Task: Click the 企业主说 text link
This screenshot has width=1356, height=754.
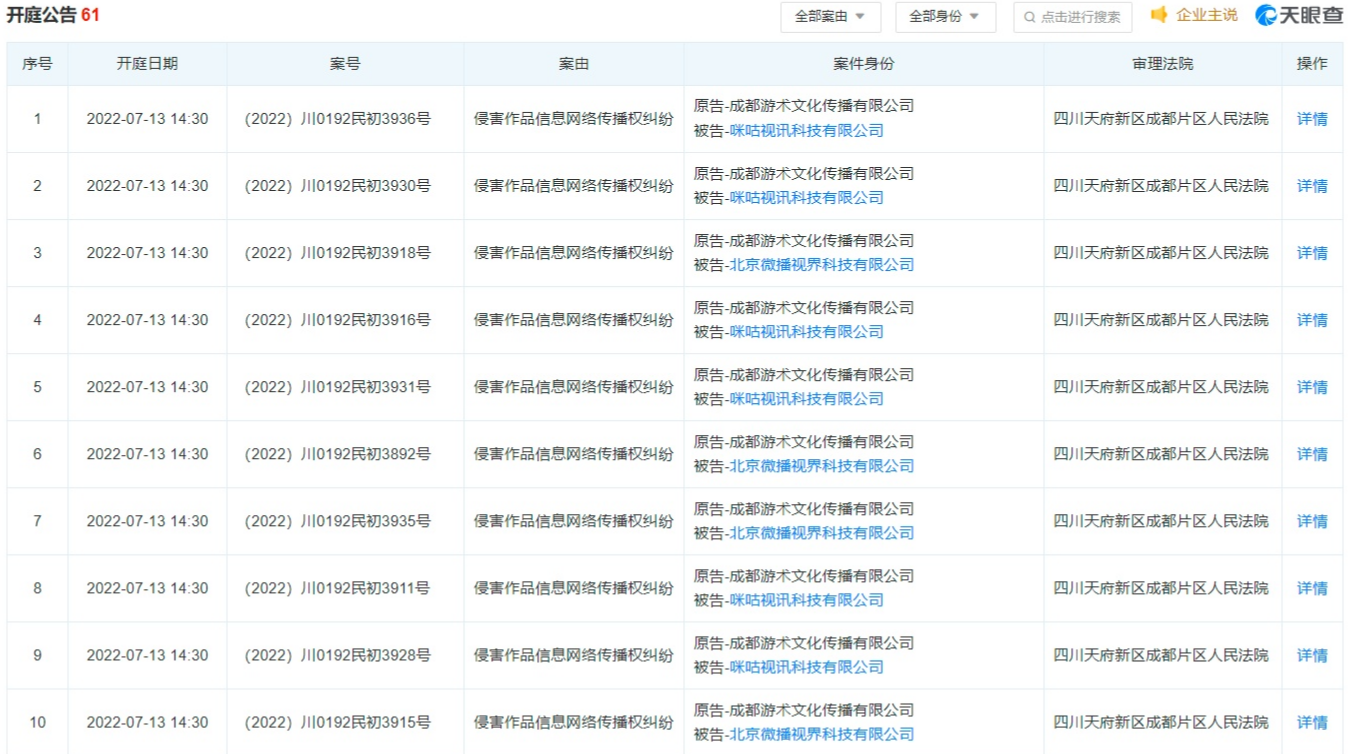Action: point(1206,15)
